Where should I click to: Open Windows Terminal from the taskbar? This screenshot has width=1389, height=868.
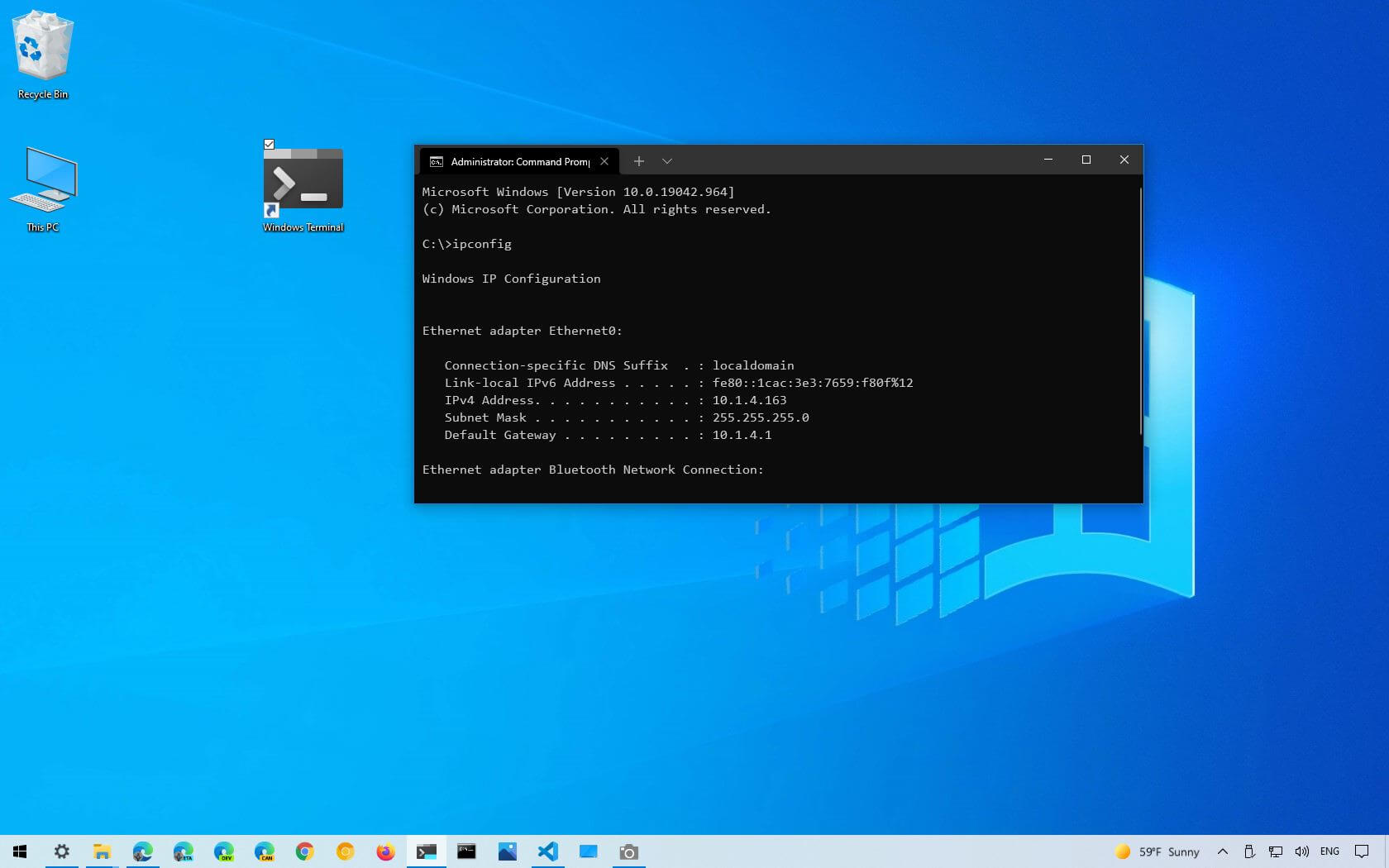426,852
